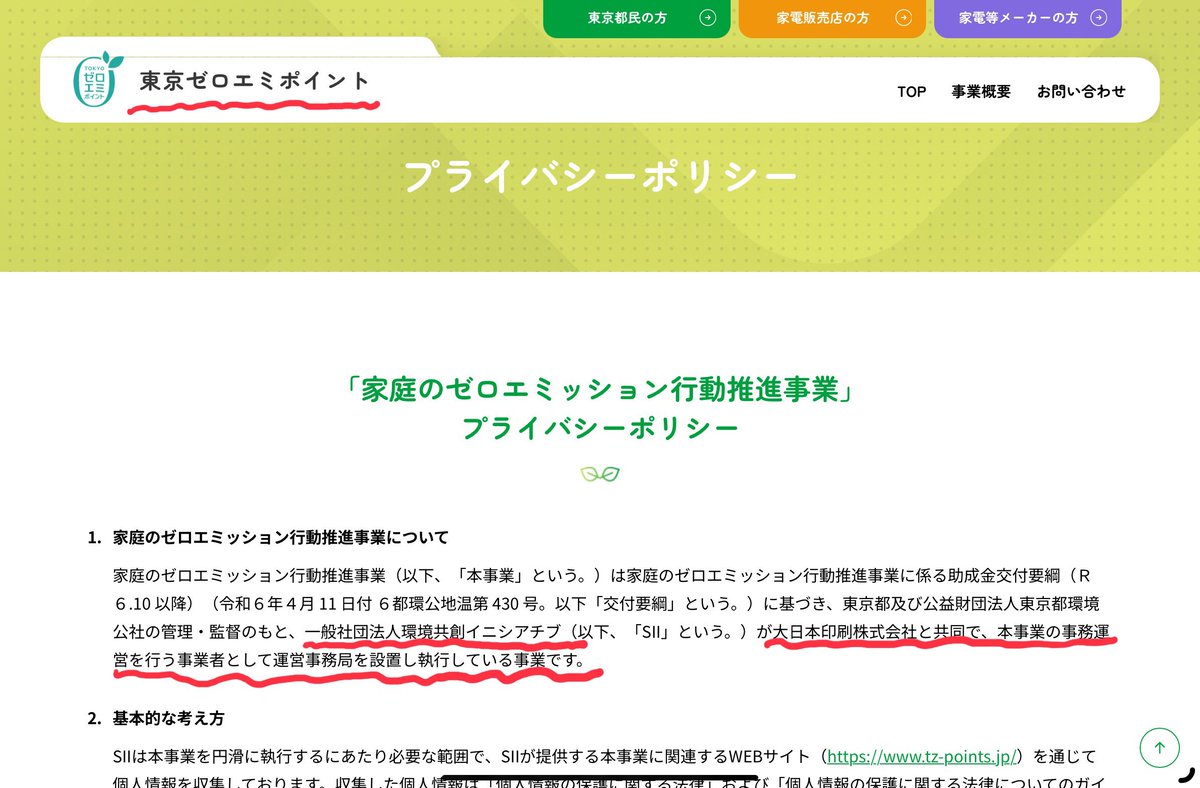The height and width of the screenshot is (788, 1200).
Task: Click the 「家庭のゼロエミッション行動推進事業」 green heading
Action: pos(600,389)
